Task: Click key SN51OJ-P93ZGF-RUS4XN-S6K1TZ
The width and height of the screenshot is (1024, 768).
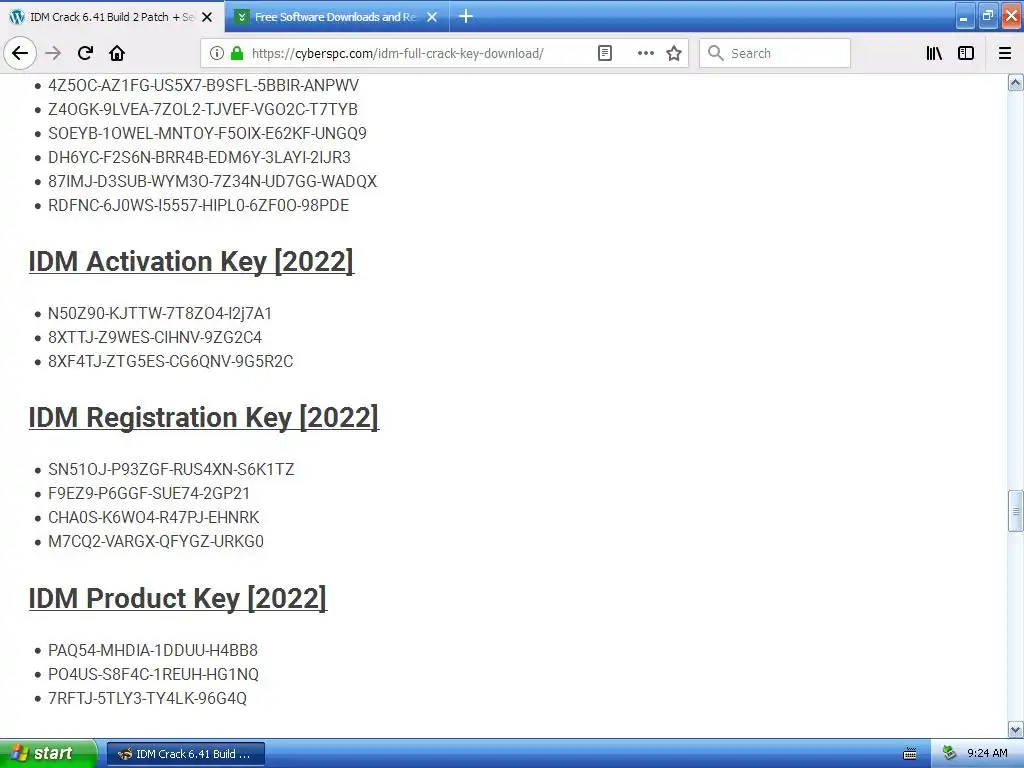Action: tap(171, 470)
